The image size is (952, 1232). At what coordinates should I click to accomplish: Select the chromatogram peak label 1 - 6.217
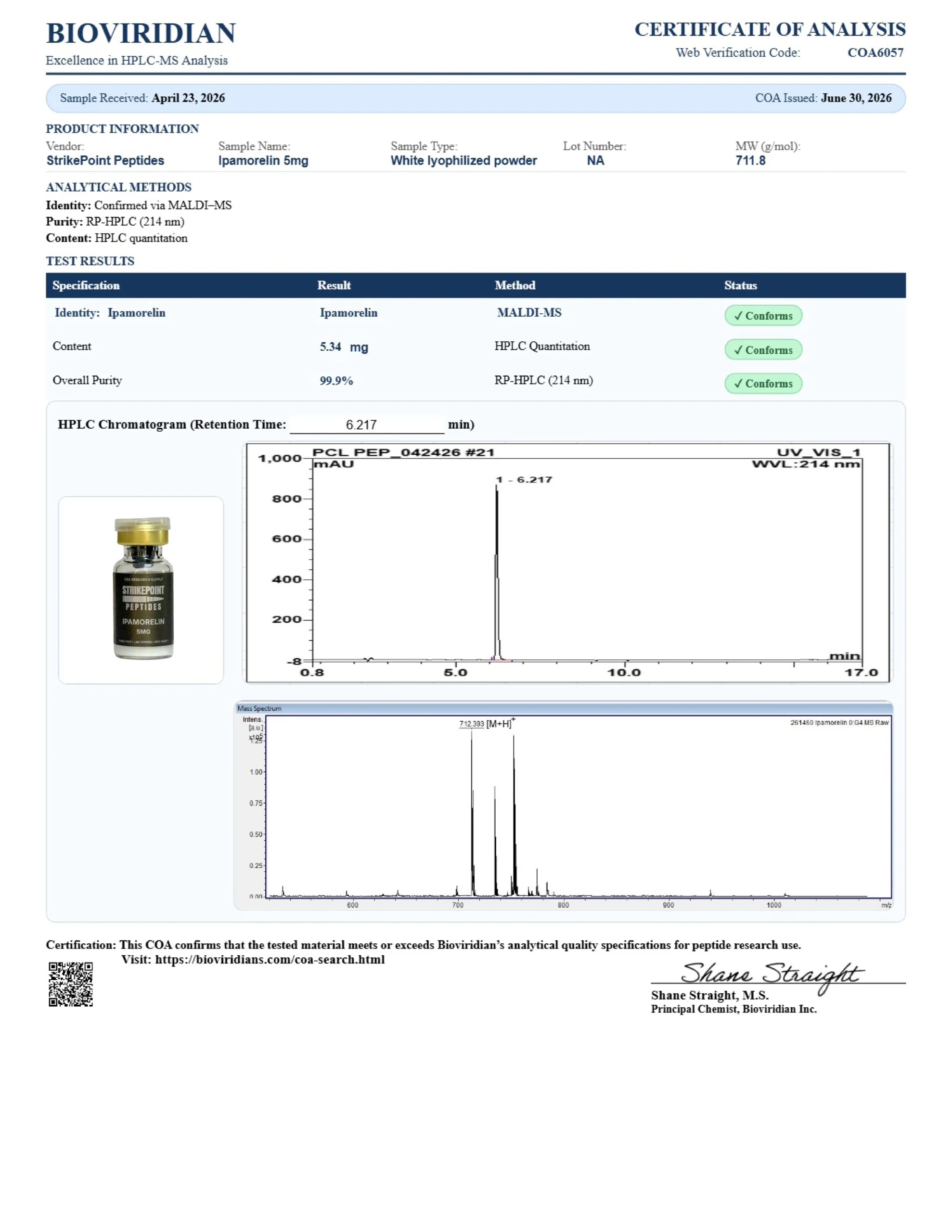coord(524,480)
